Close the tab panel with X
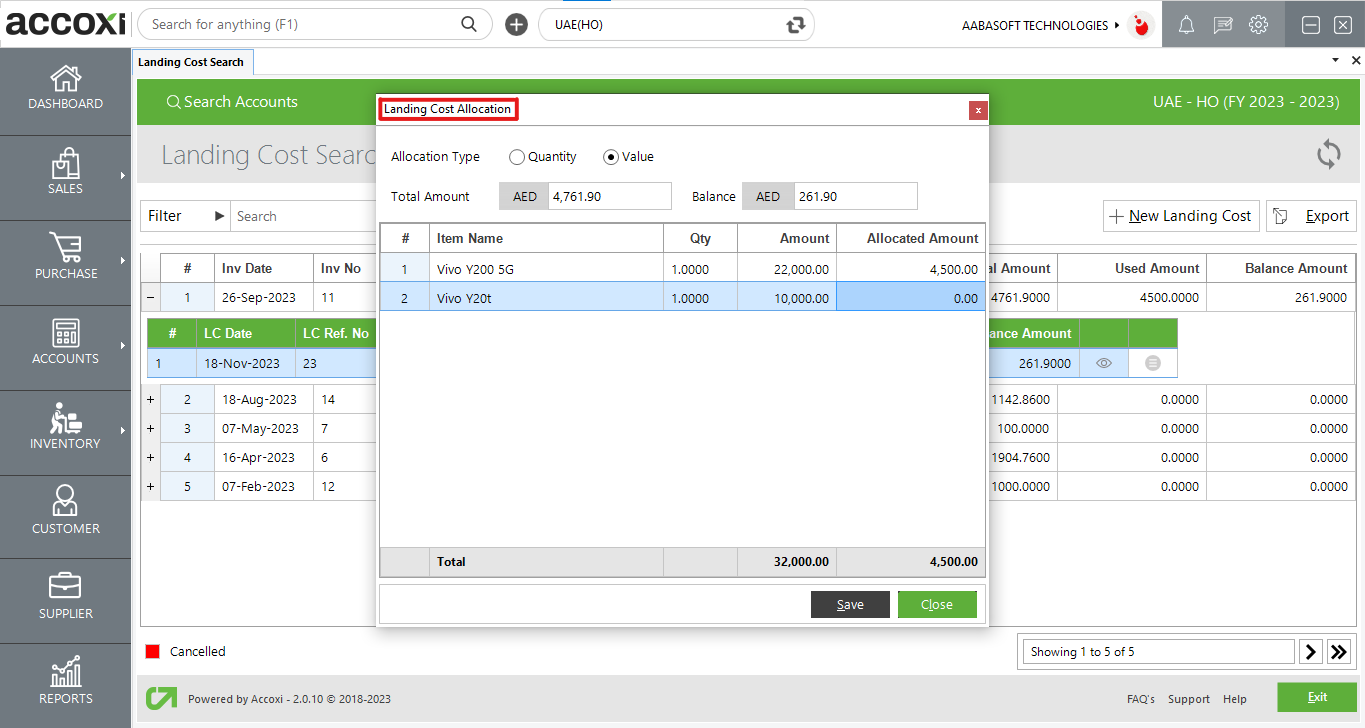 point(1356,60)
